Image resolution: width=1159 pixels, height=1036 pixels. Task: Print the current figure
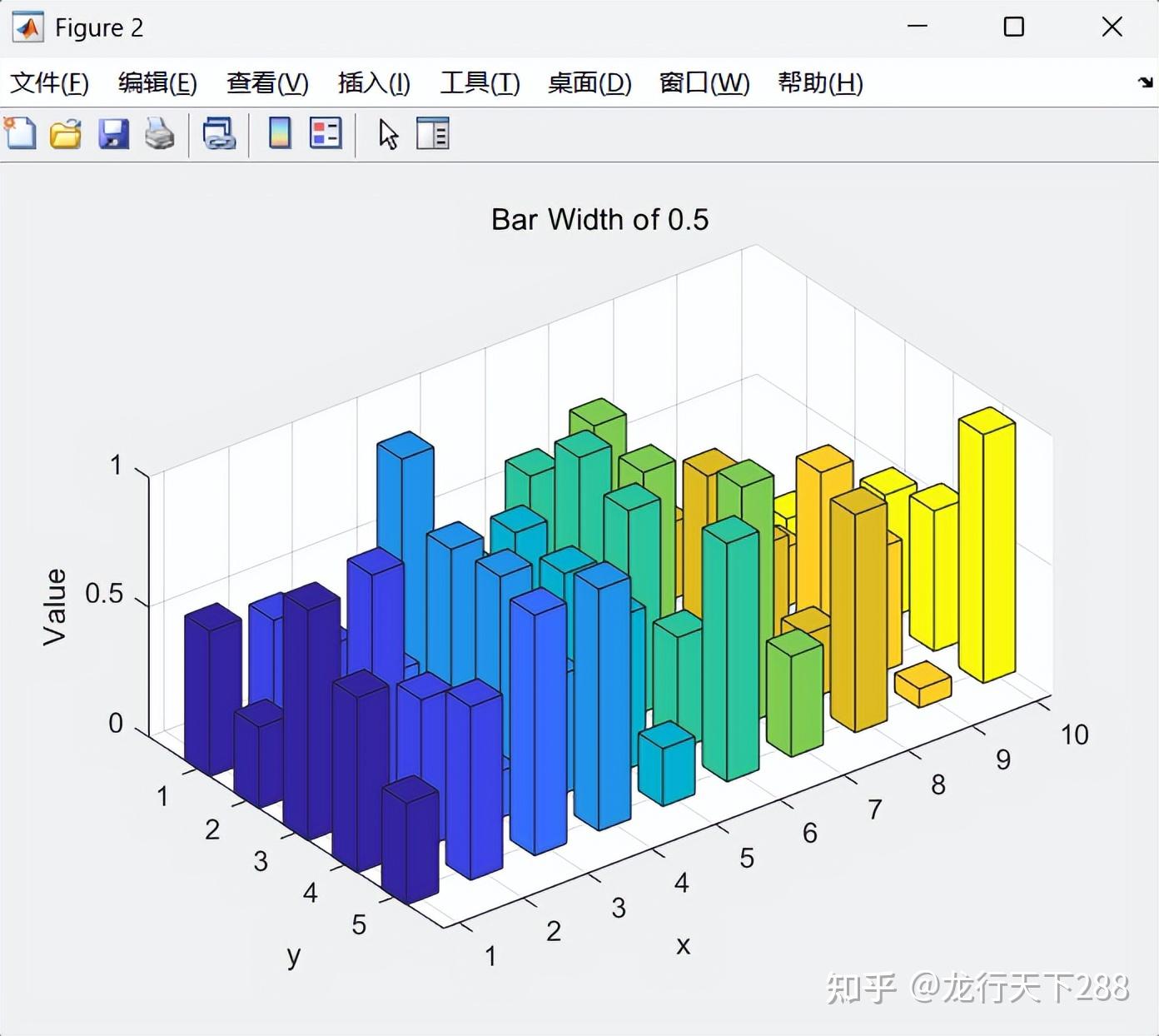(159, 133)
